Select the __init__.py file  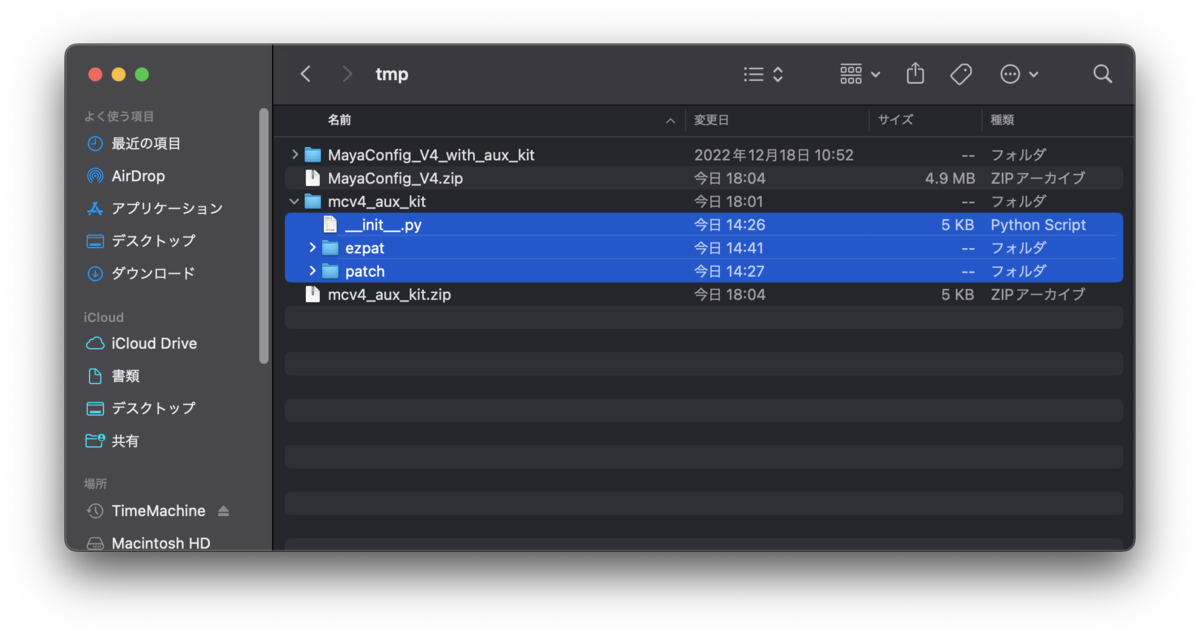704,225
